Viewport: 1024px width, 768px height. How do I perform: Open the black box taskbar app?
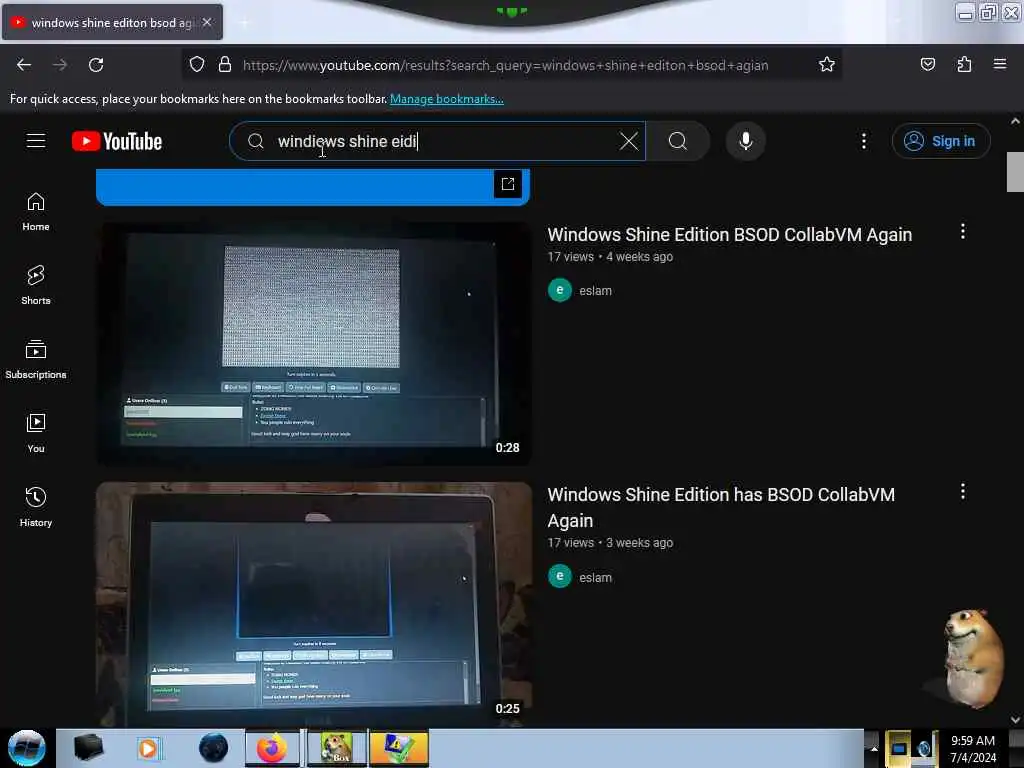click(x=88, y=748)
